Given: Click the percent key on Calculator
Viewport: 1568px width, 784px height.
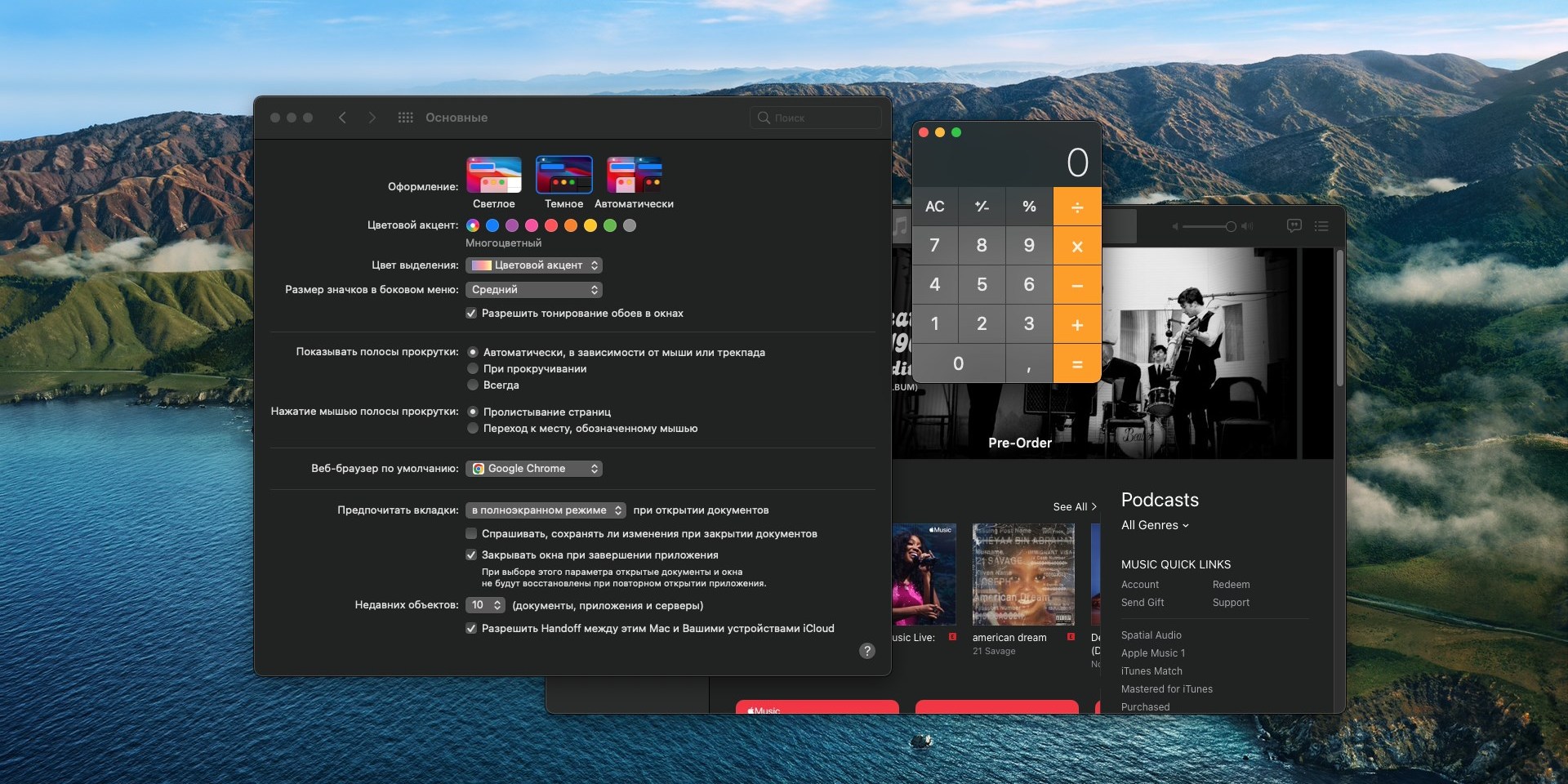Looking at the screenshot, I should coord(1029,207).
